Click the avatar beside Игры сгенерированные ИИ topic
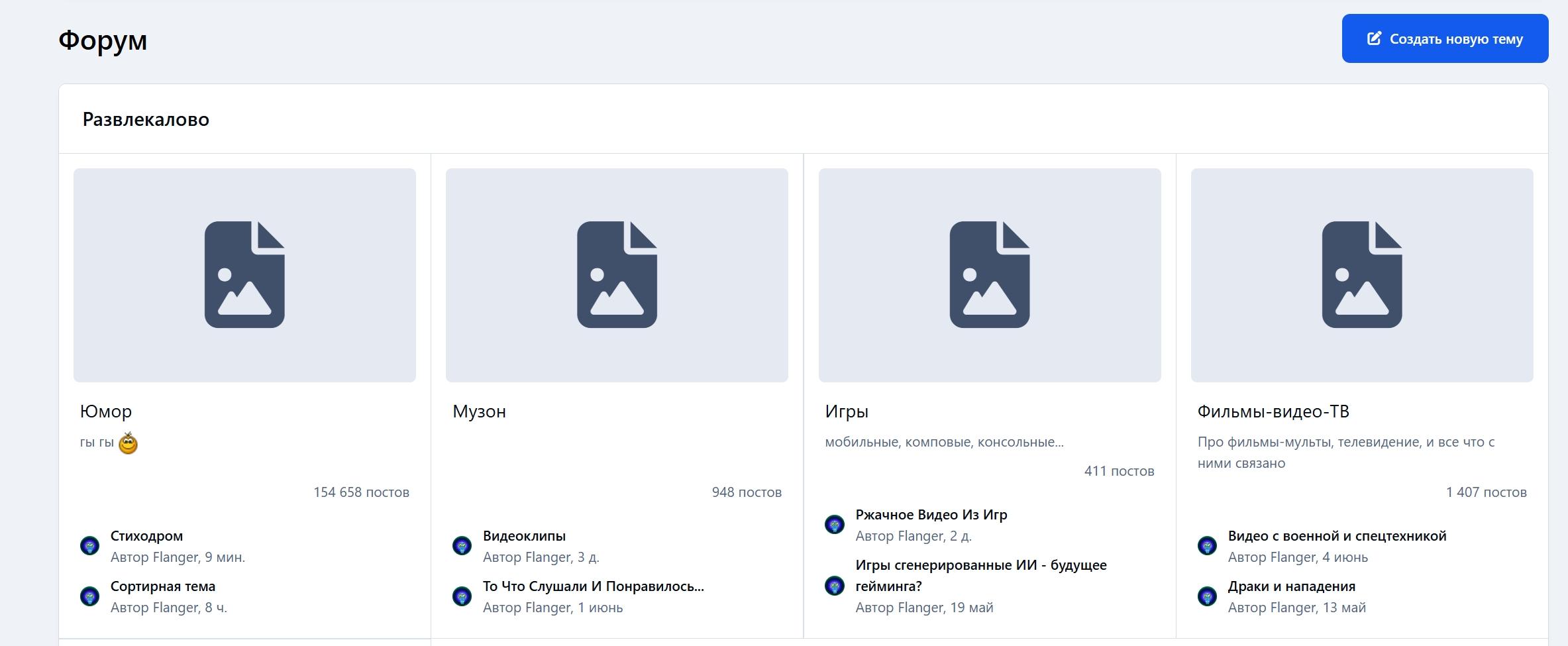The height and width of the screenshot is (646, 1568). click(835, 586)
